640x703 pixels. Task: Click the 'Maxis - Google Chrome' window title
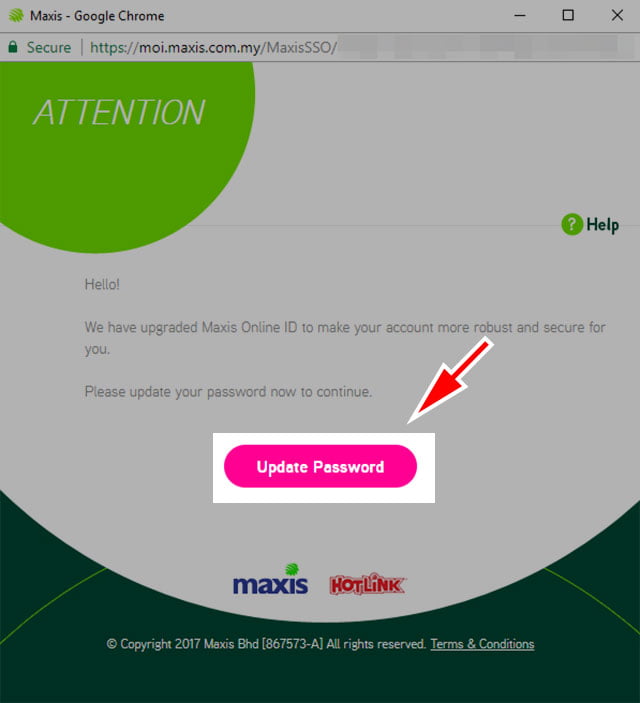point(97,16)
